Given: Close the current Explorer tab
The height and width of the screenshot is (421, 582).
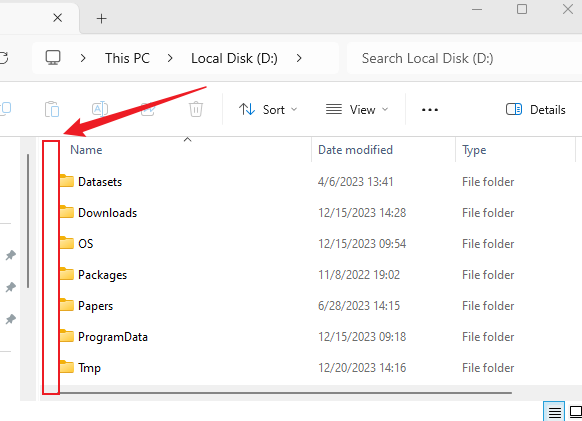Looking at the screenshot, I should coord(58,17).
